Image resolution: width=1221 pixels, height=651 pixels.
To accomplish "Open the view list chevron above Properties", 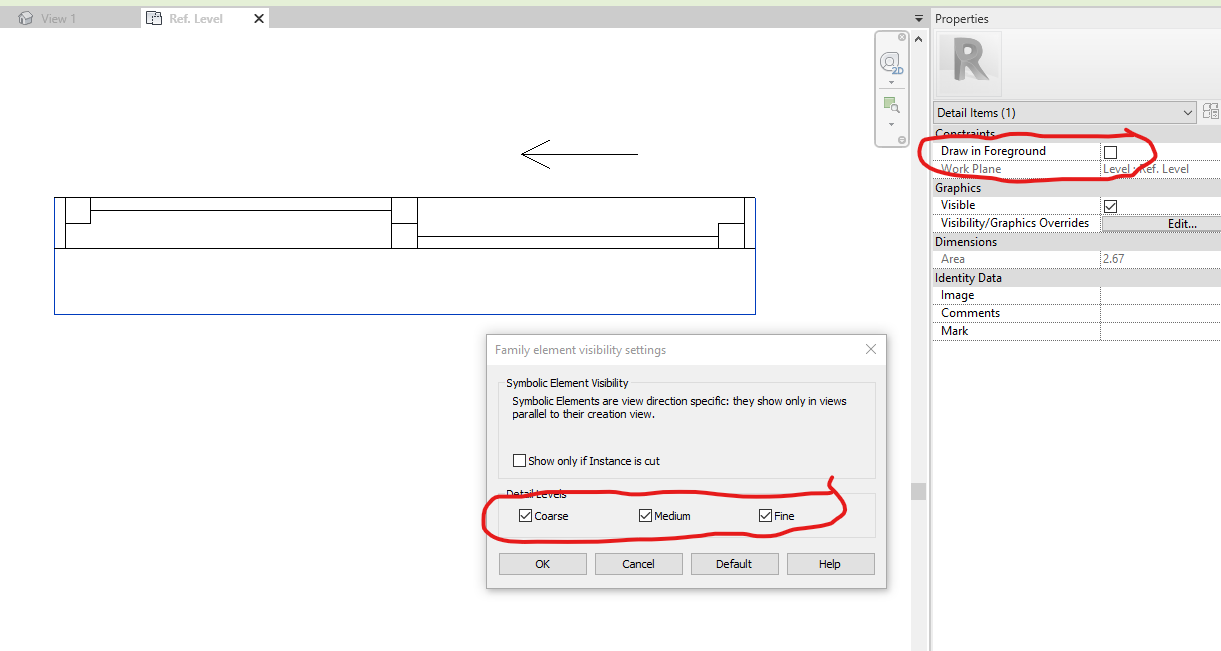I will 918,18.
